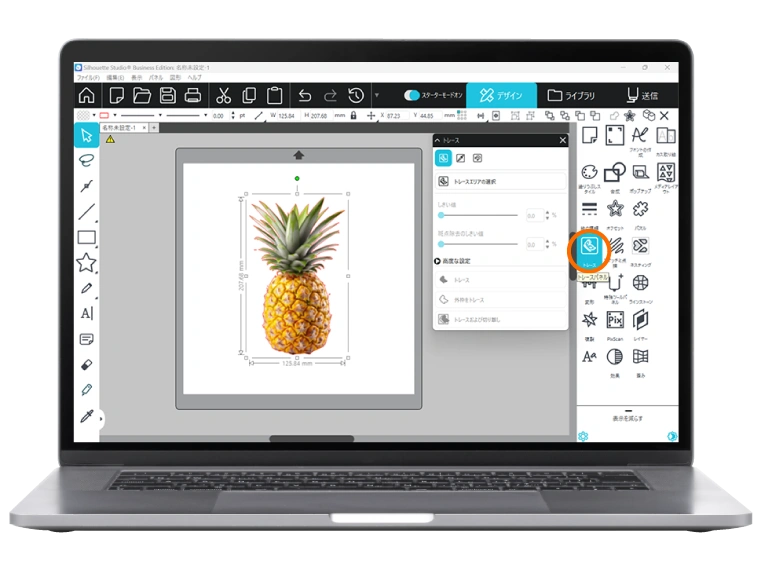Close the Trace panel
760x570 pixels.
[x=562, y=141]
